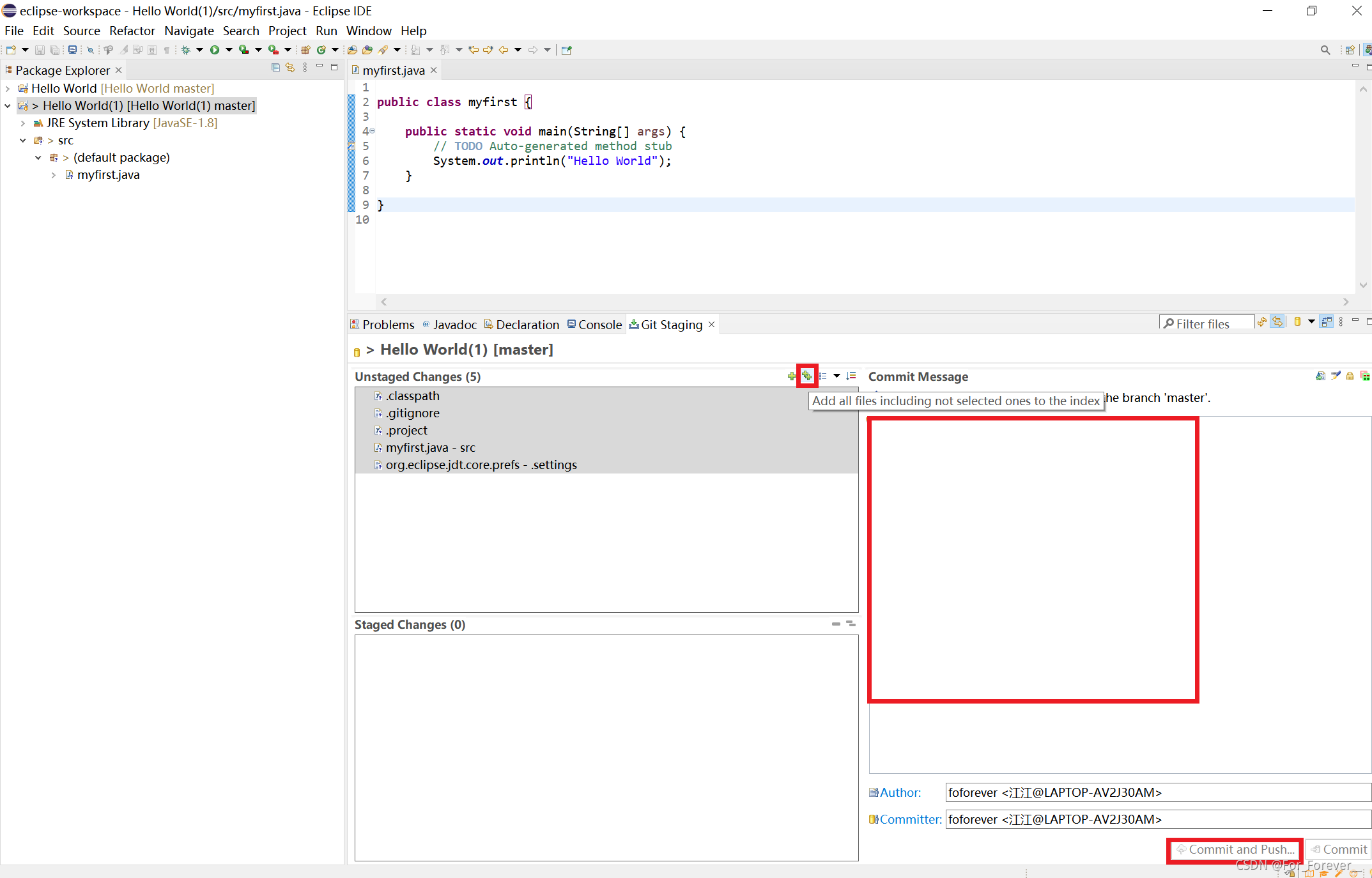Click the Debug bug toolbar icon
The width and height of the screenshot is (1372, 878).
186,50
